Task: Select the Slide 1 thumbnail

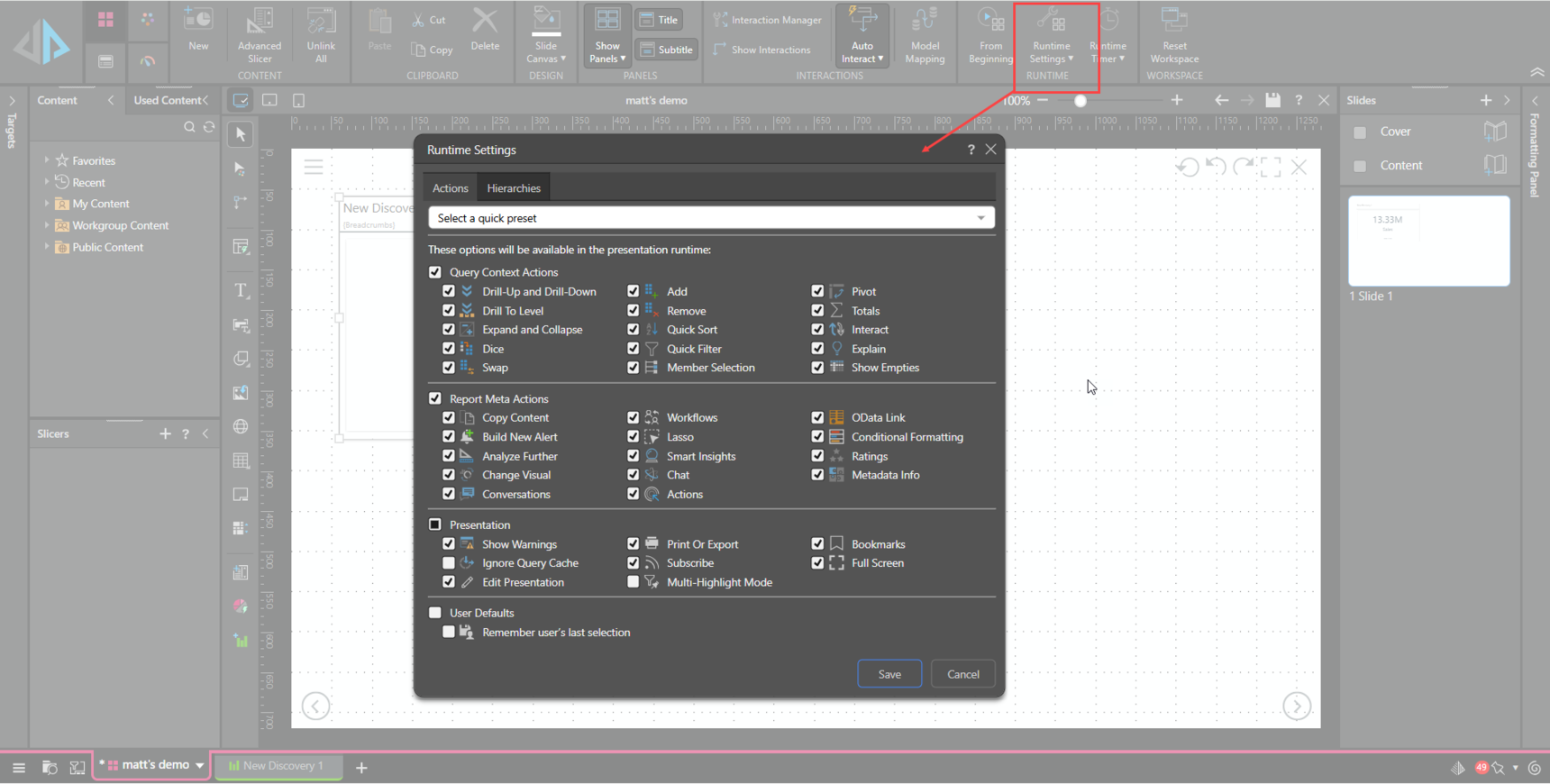Action: tap(1428, 241)
